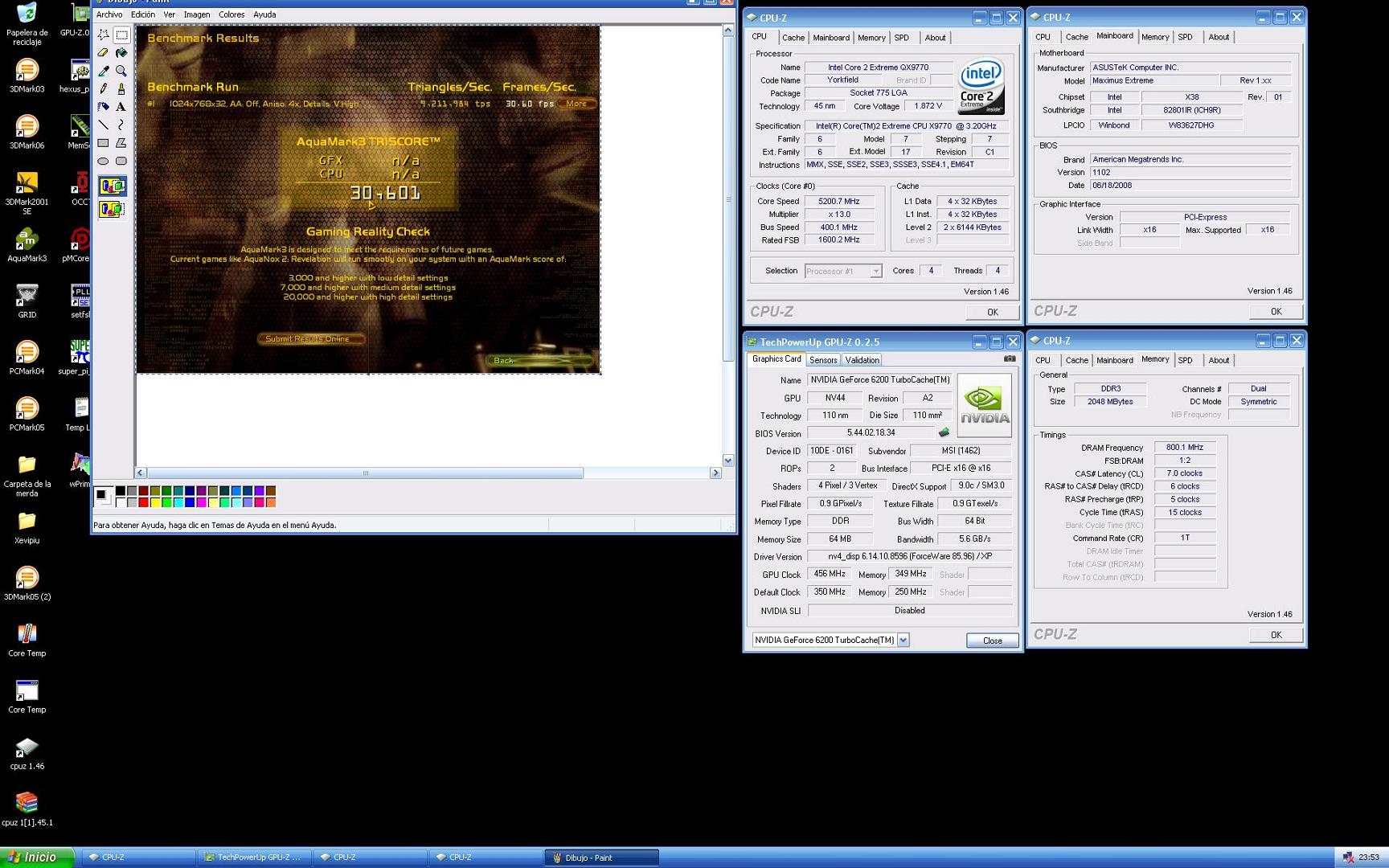Click the GPU-Z camera screenshot icon
This screenshot has height=868, width=1389.
click(1010, 359)
